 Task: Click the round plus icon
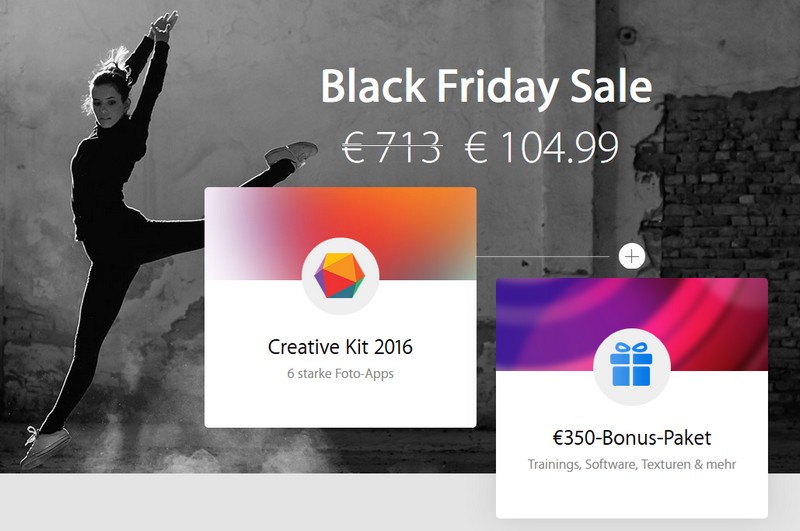pyautogui.click(x=632, y=256)
